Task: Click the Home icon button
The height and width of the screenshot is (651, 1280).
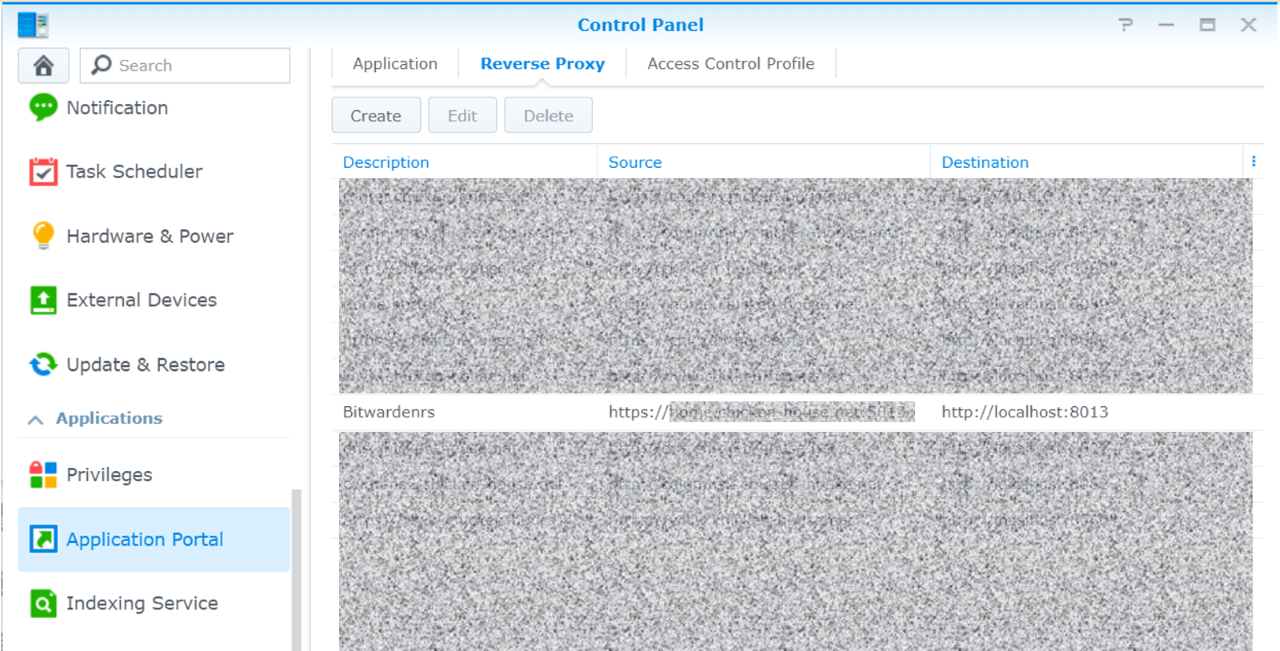Action: click(43, 66)
